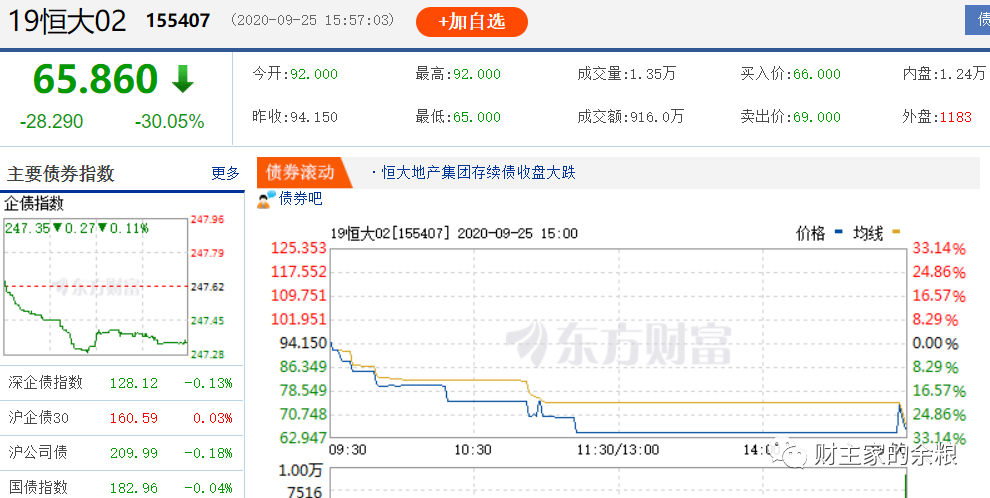Viewport: 990px width, 498px height.
Task: Open the 债券吧 forum link
Action: 301,199
